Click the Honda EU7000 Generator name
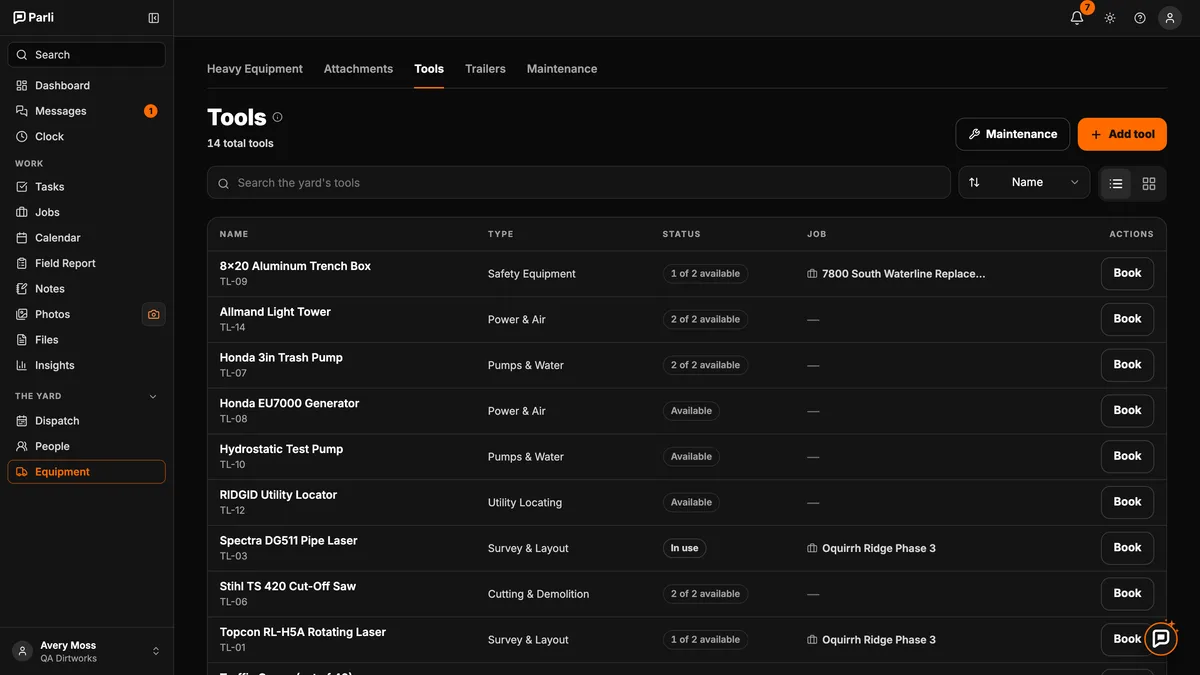1200x675 pixels. pyautogui.click(x=289, y=403)
